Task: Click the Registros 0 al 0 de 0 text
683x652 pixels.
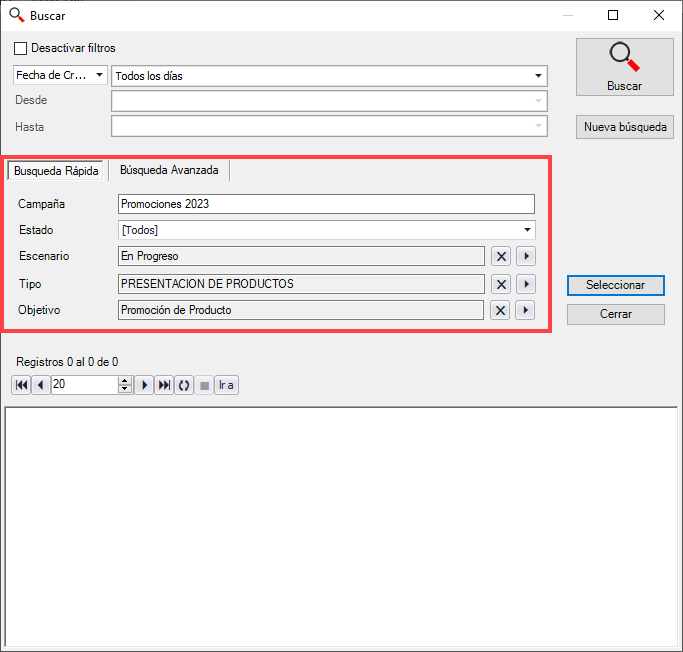Action: [x=67, y=362]
